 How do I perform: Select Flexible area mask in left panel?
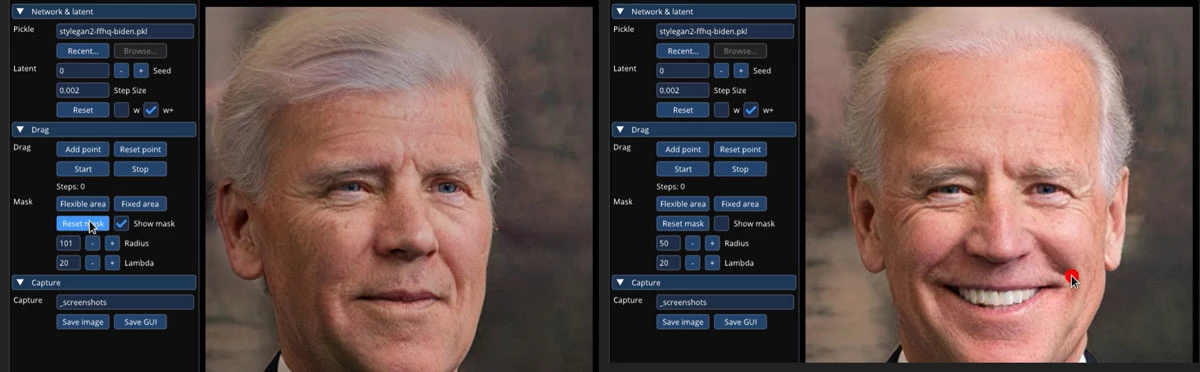83,204
